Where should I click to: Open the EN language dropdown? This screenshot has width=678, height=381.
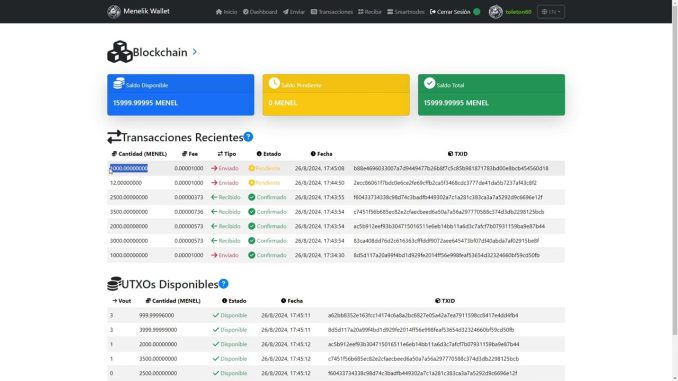[551, 12]
